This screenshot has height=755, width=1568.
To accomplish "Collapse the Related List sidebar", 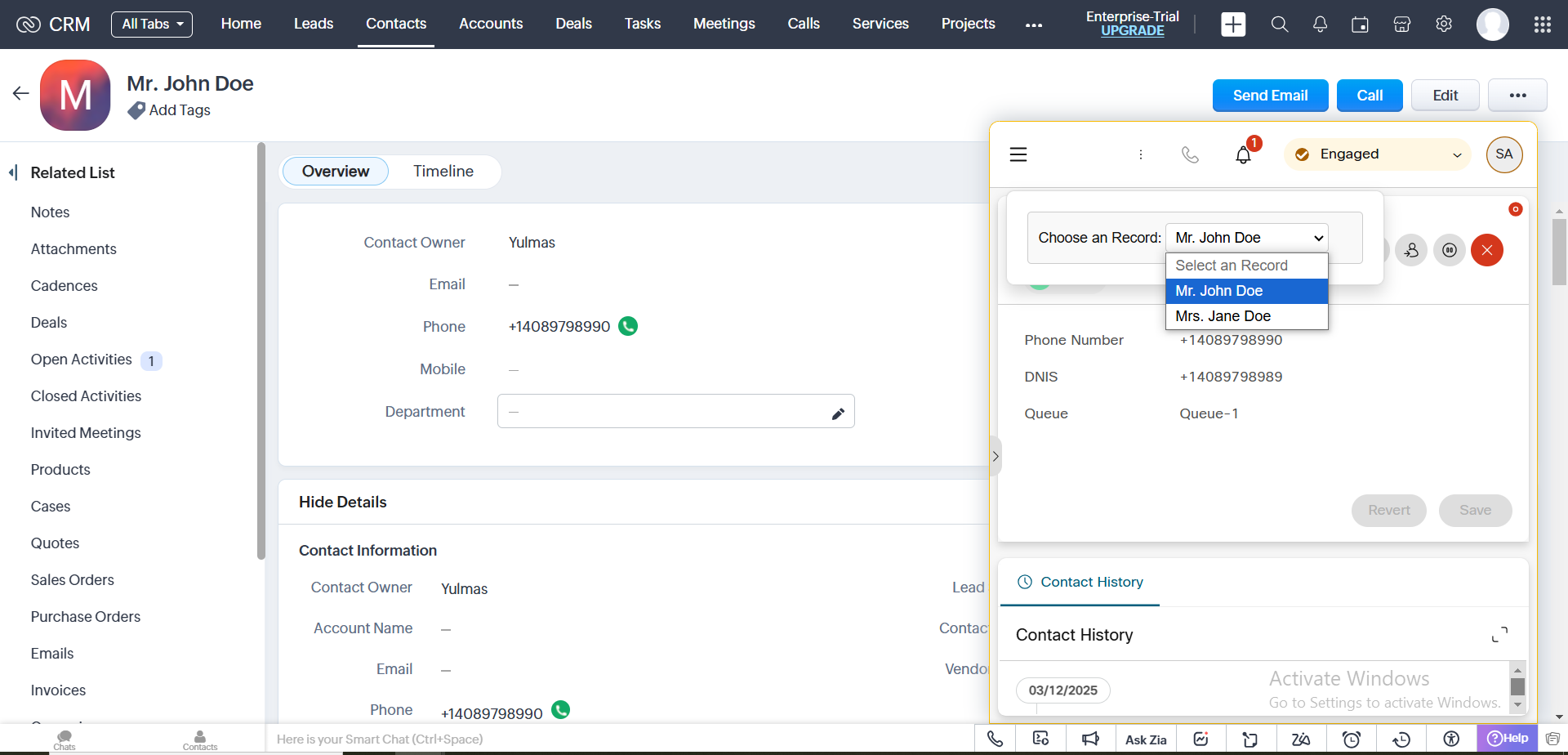I will click(x=13, y=172).
